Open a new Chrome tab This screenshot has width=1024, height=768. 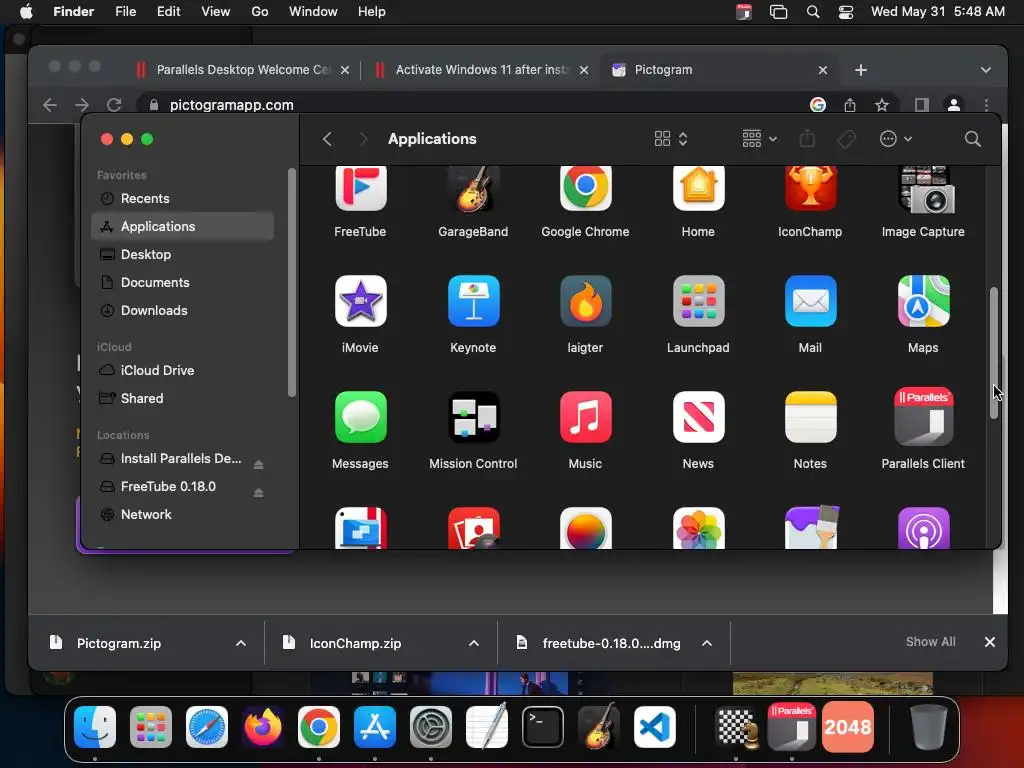coord(861,70)
